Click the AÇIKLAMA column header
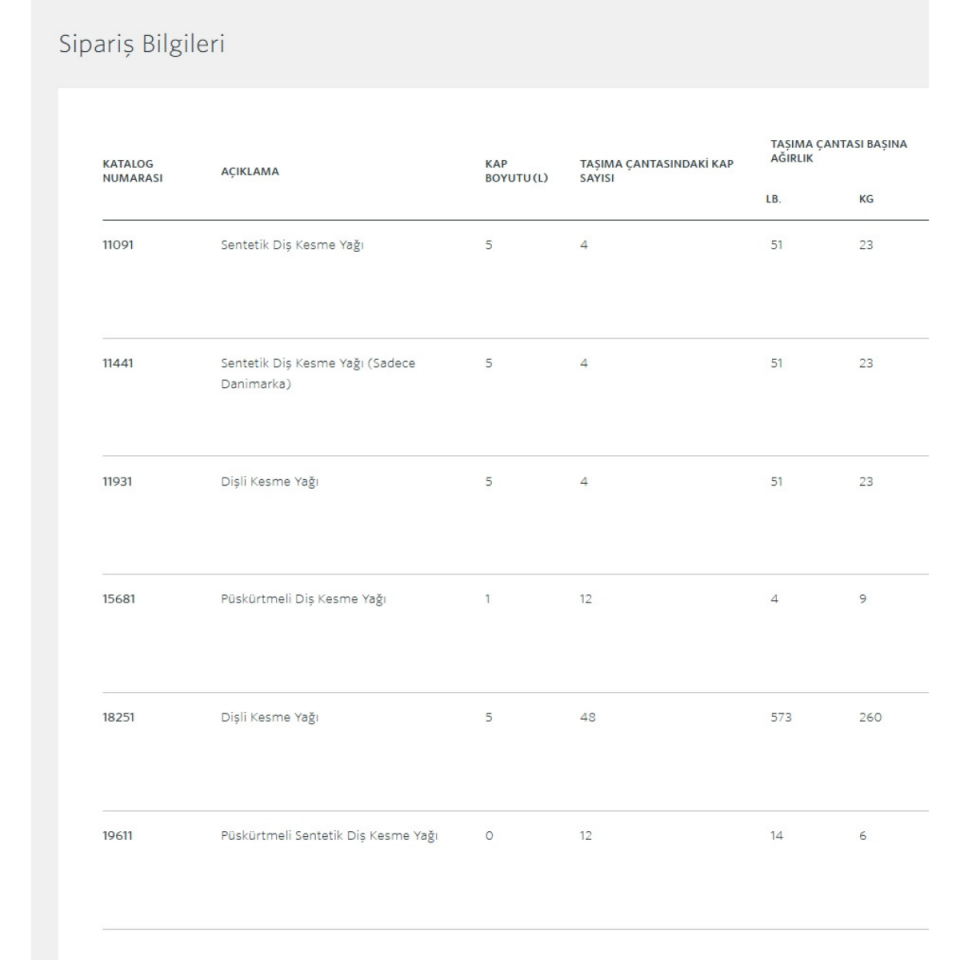The height and width of the screenshot is (960, 960). click(249, 171)
